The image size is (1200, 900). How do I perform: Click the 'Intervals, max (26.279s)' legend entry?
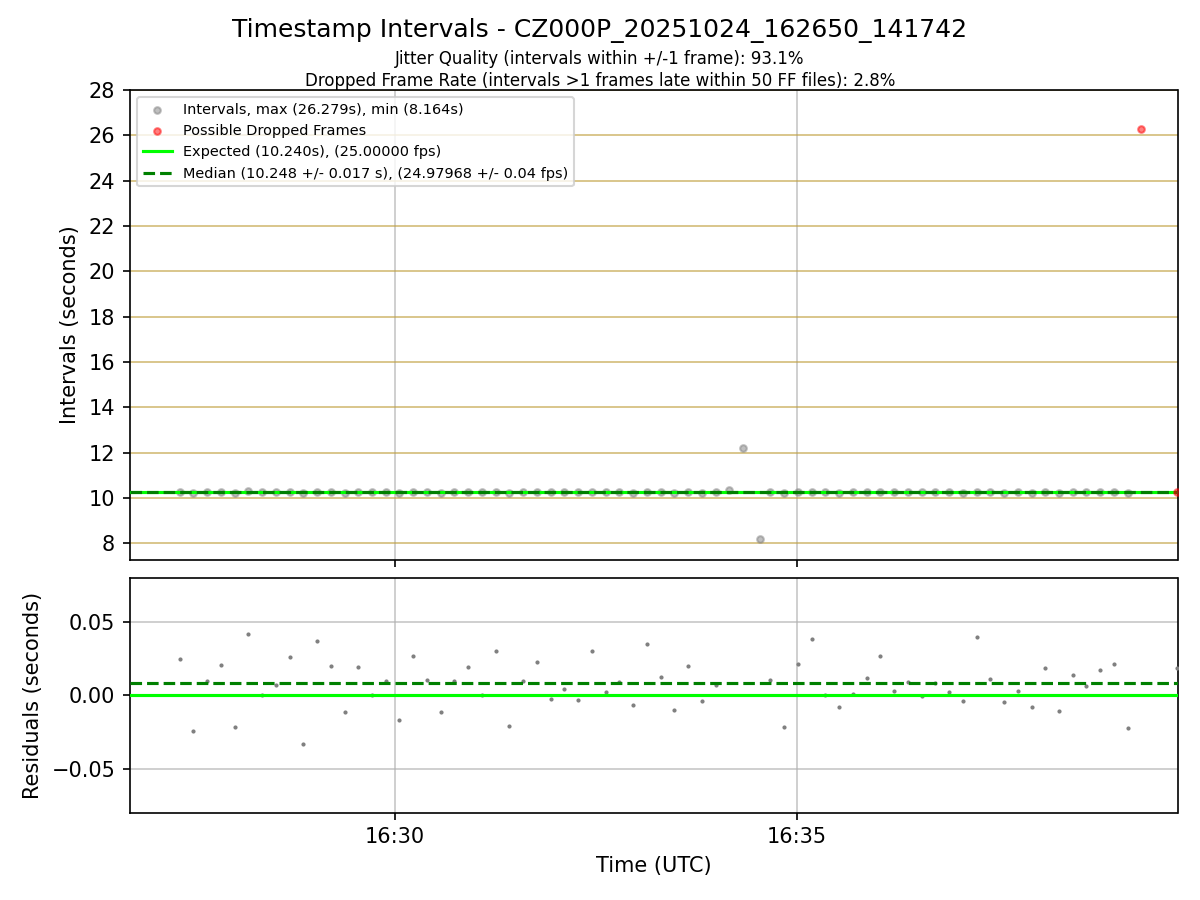pyautogui.click(x=323, y=109)
